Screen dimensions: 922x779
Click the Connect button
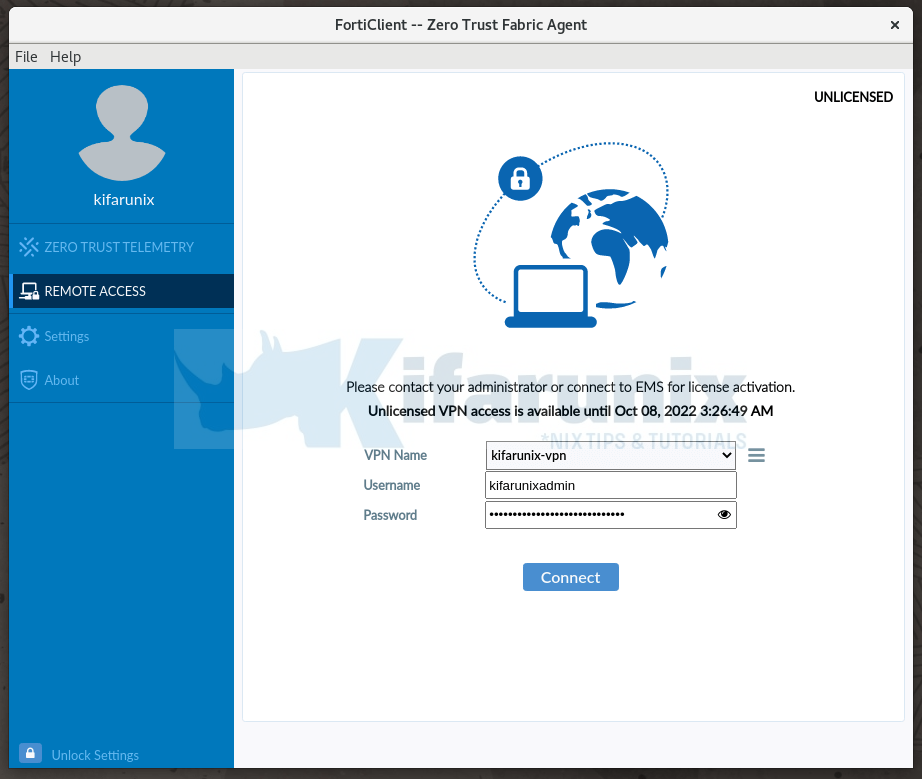point(570,577)
